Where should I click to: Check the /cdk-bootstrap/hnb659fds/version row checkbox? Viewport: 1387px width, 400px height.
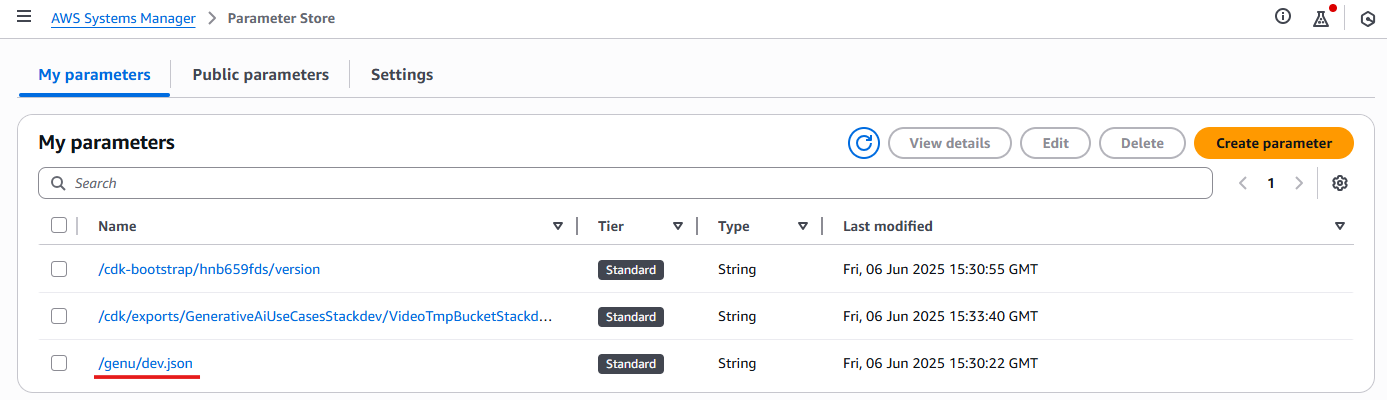[x=59, y=269]
